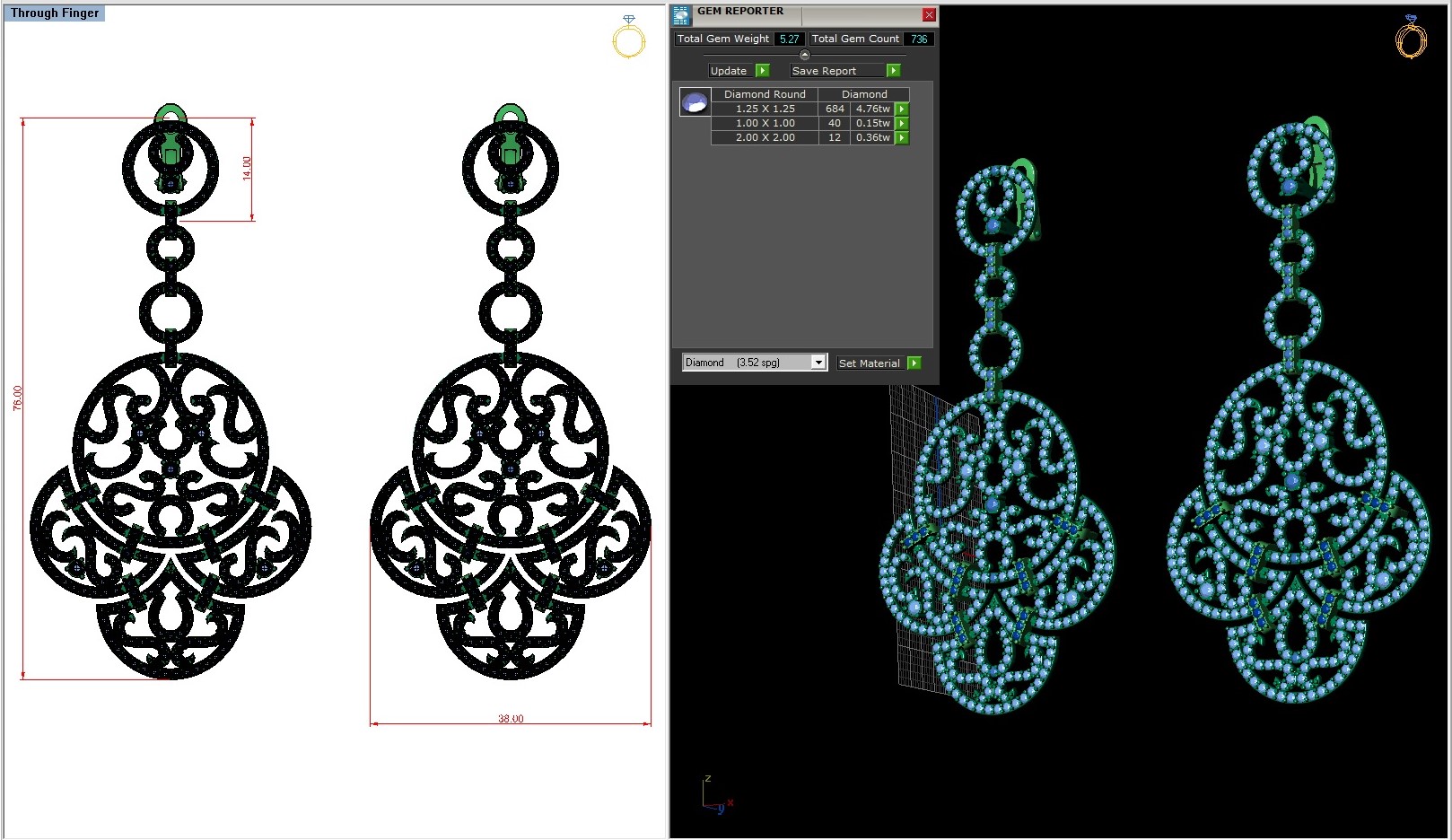Click the 14.00 dimension label

247,168
